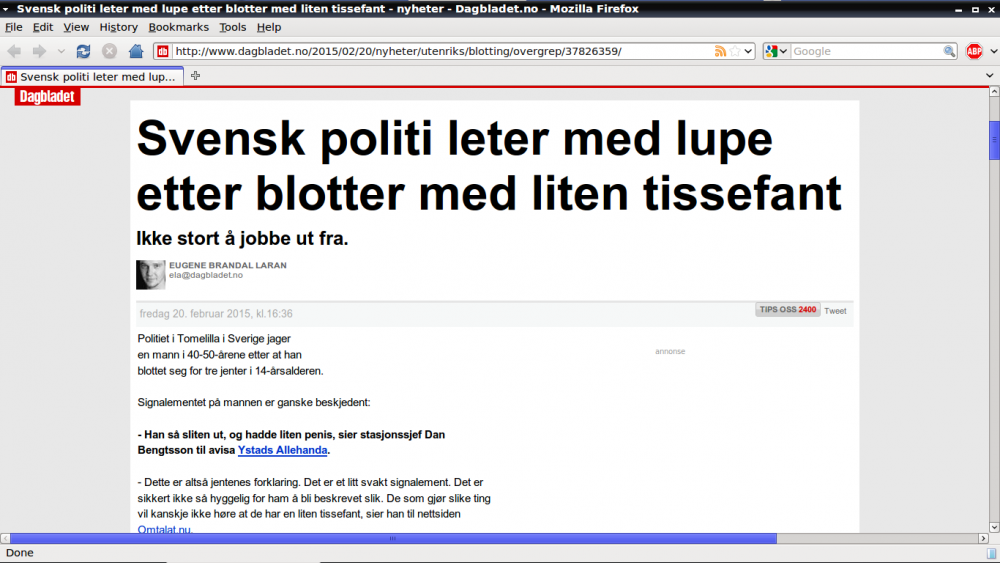The height and width of the screenshot is (563, 1000).
Task: Expand the address bar URL history dropdown
Action: [x=749, y=51]
